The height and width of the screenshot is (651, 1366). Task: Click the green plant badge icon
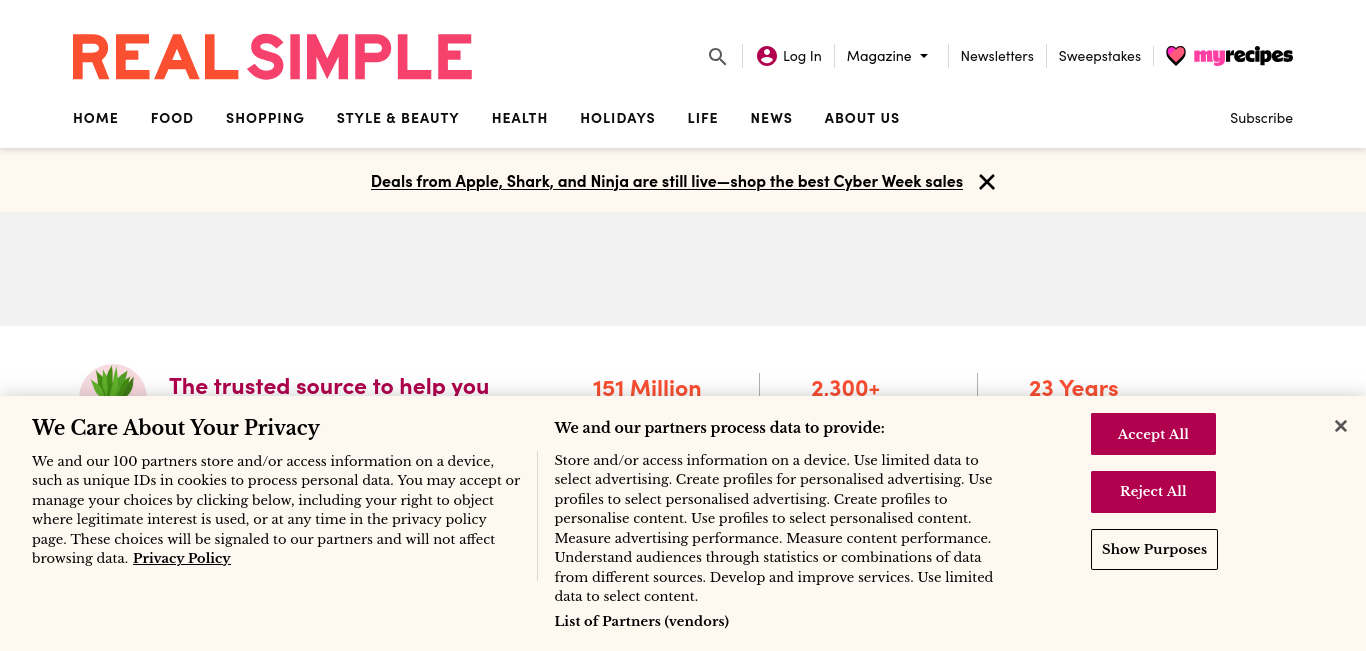(x=113, y=383)
